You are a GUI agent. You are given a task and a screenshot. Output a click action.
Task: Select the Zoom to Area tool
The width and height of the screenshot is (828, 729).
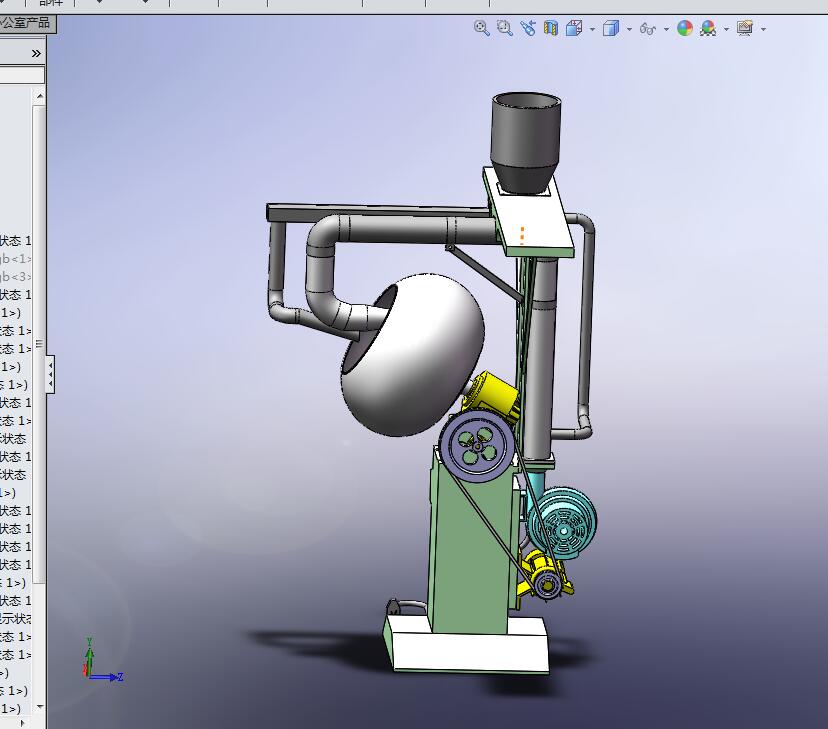tap(504, 28)
